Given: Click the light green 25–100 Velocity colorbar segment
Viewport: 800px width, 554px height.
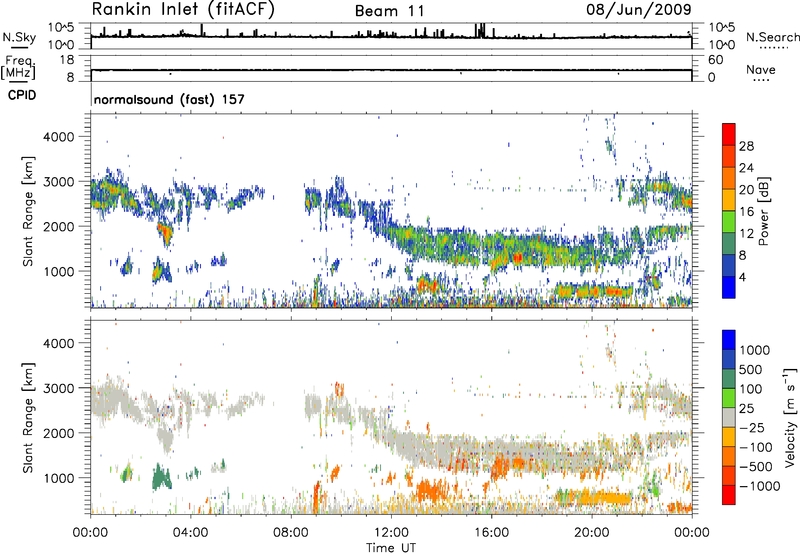Looking at the screenshot, I should pos(729,398).
